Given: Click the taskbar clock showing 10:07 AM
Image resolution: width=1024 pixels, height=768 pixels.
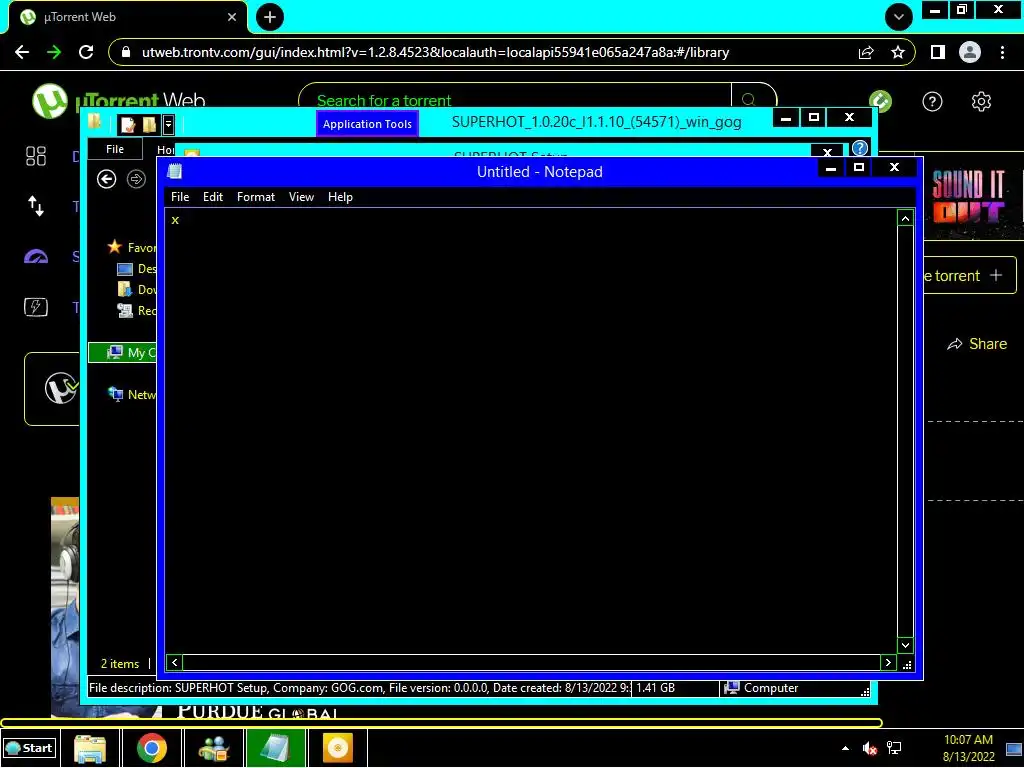Looking at the screenshot, I should [x=968, y=748].
